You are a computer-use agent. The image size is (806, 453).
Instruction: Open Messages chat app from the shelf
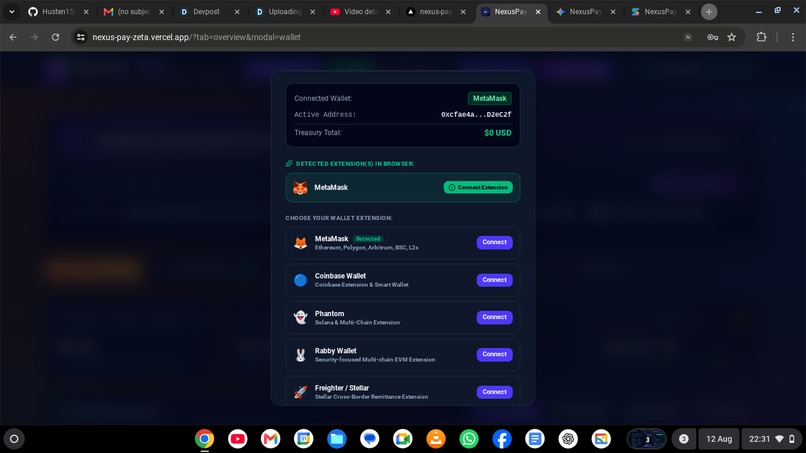coord(370,439)
